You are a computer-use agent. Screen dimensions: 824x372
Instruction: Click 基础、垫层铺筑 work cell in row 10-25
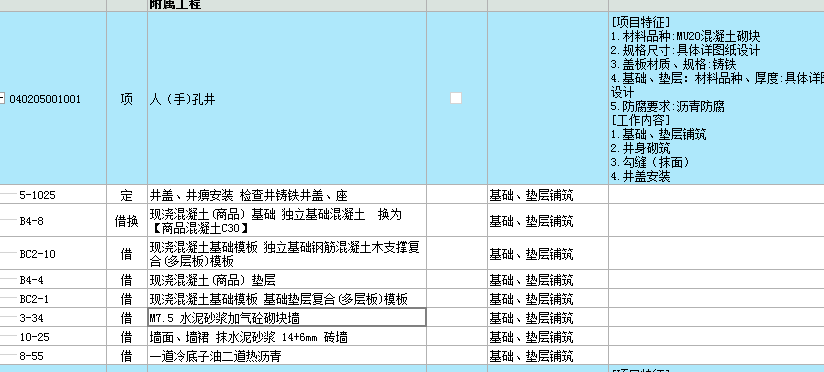coord(548,336)
